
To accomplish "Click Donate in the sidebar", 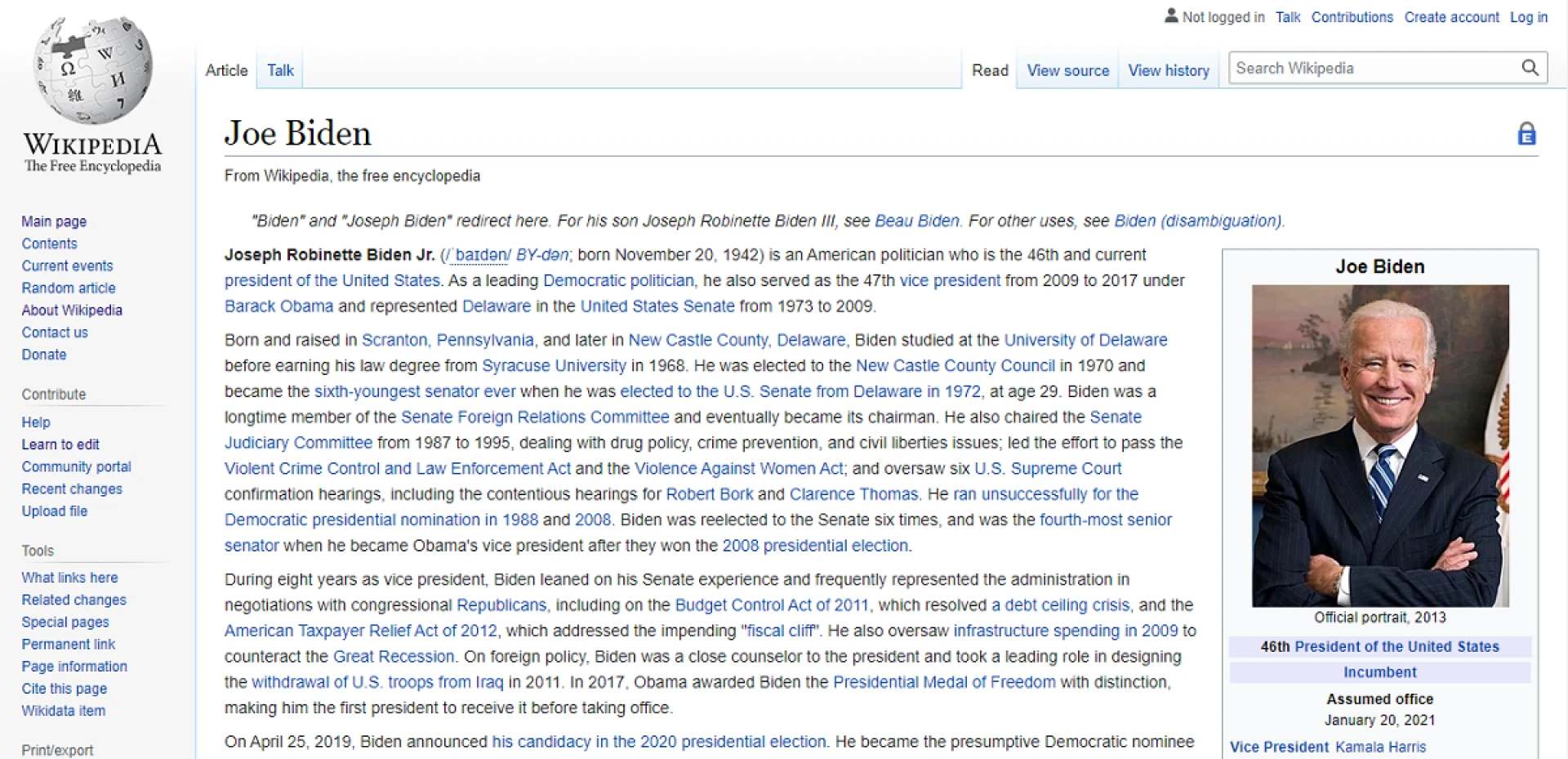I will (44, 355).
